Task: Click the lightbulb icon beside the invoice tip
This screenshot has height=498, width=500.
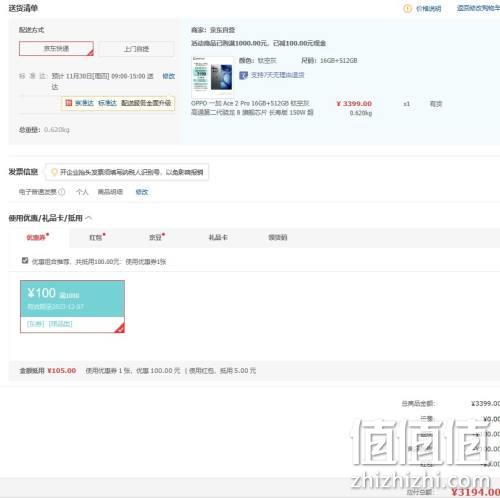Action: click(x=54, y=172)
